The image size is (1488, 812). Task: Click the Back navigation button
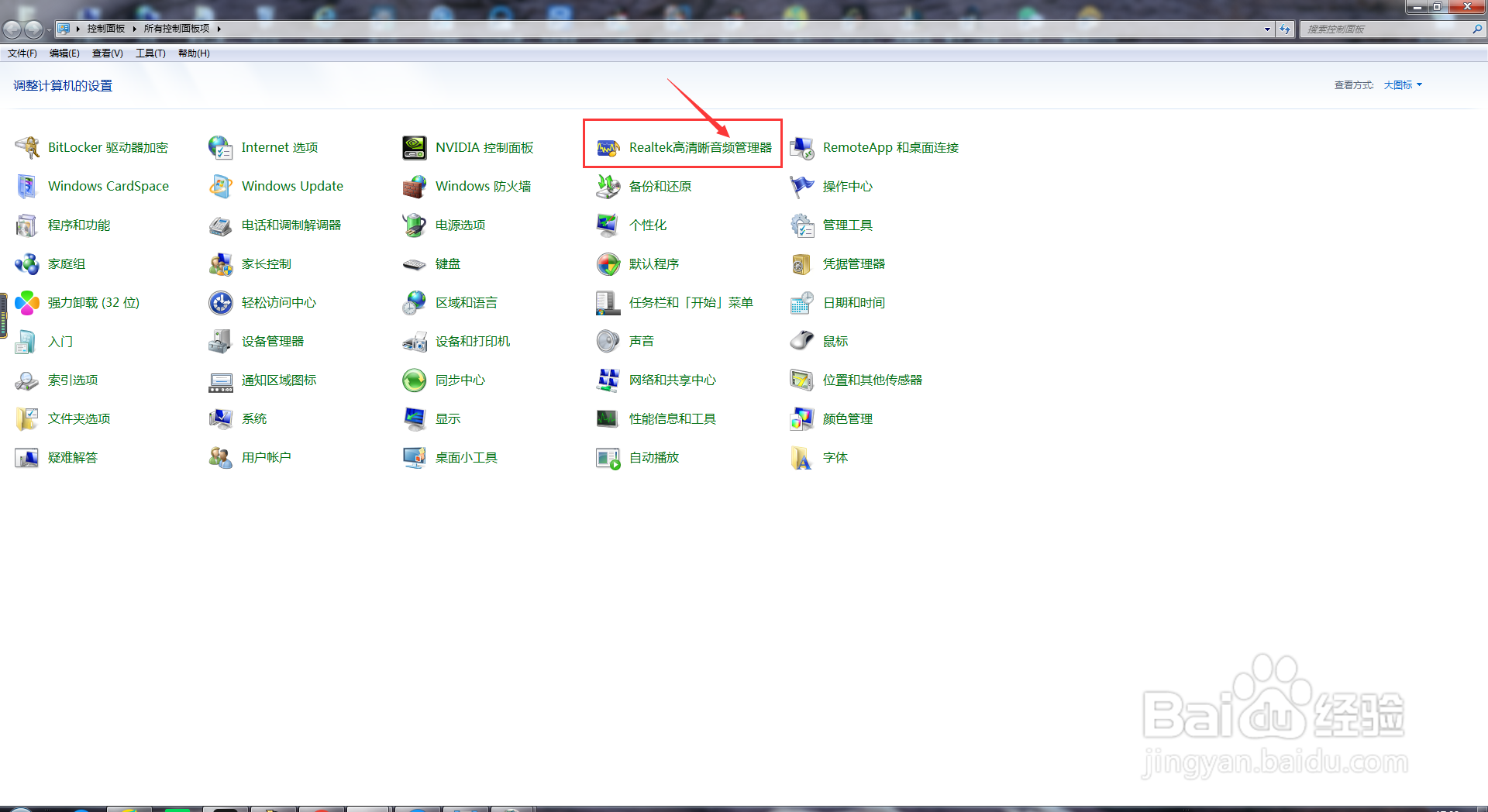12,29
